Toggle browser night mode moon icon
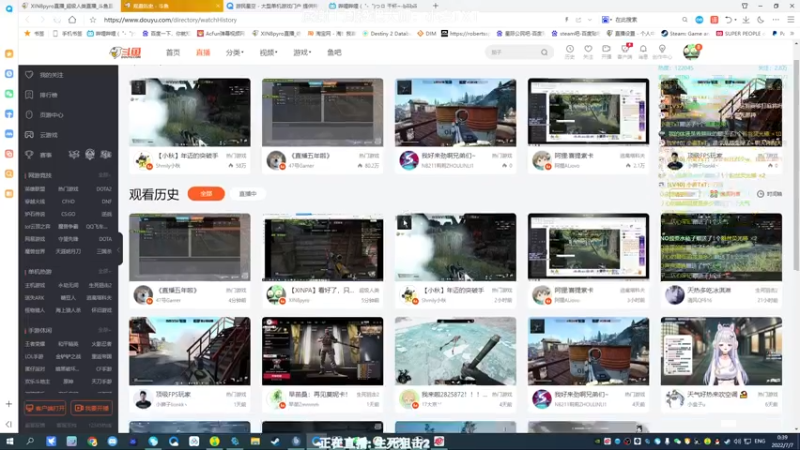 (x=761, y=20)
